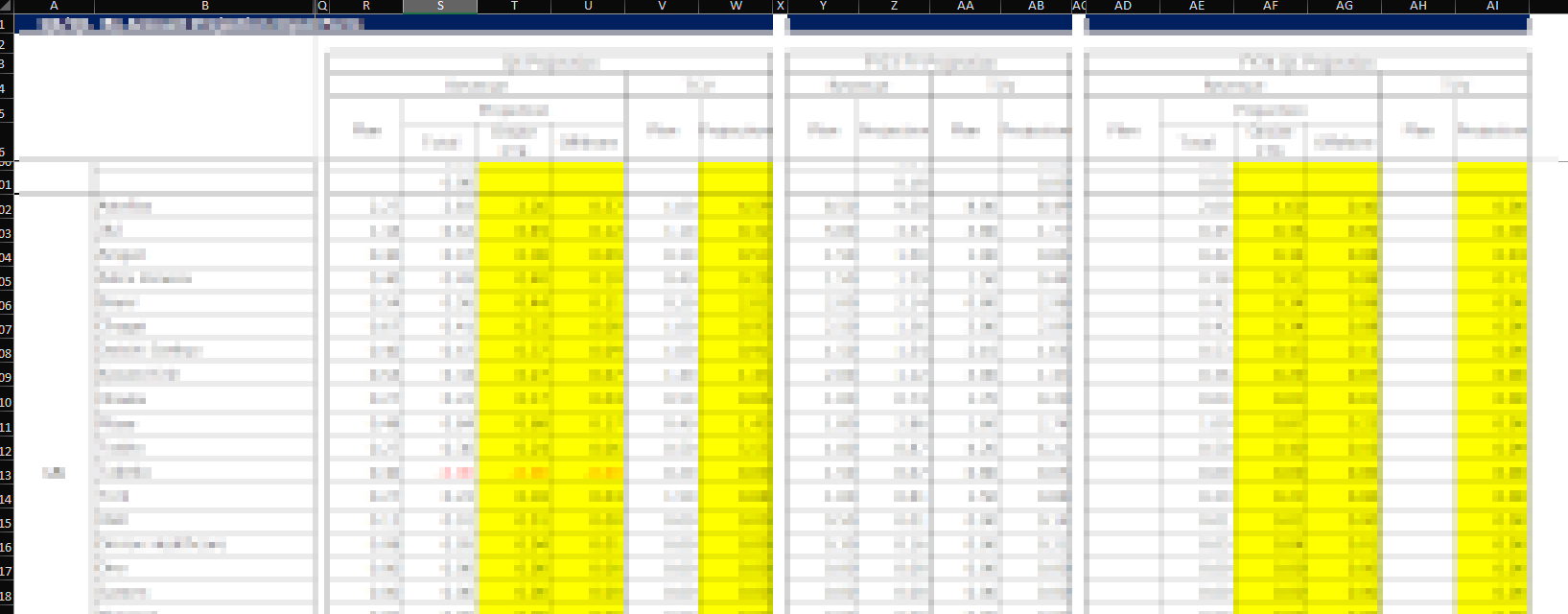Select row 4 header
Screen dimensions: 1568x614
pos(6,87)
